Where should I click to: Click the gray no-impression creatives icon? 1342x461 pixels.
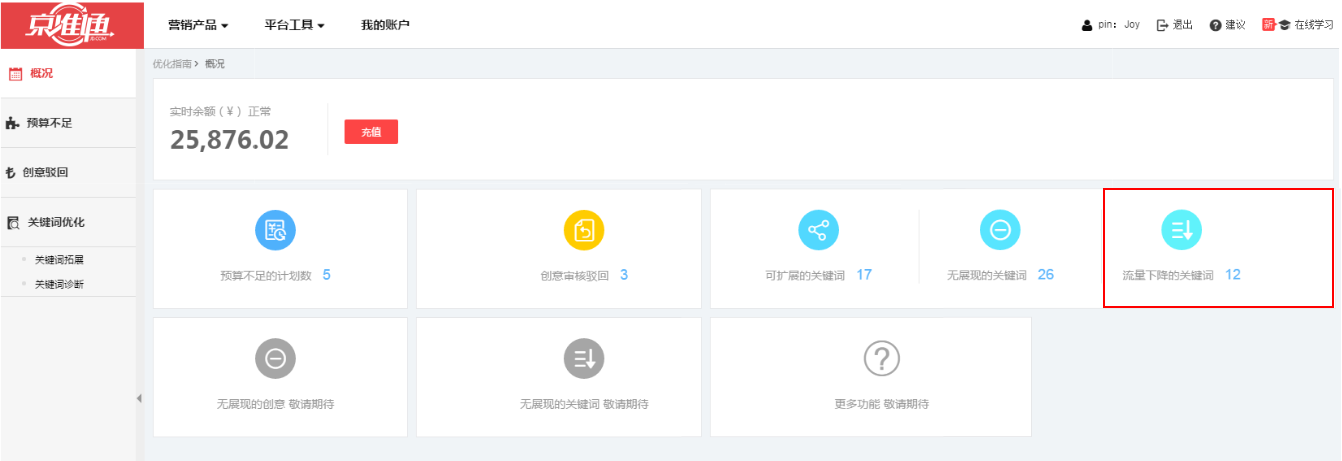click(275, 358)
